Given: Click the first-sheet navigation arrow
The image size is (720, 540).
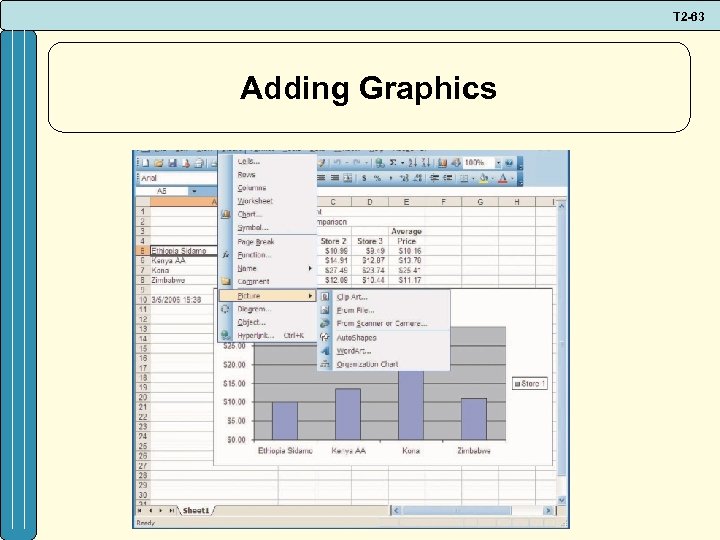Looking at the screenshot, I should [x=140, y=511].
